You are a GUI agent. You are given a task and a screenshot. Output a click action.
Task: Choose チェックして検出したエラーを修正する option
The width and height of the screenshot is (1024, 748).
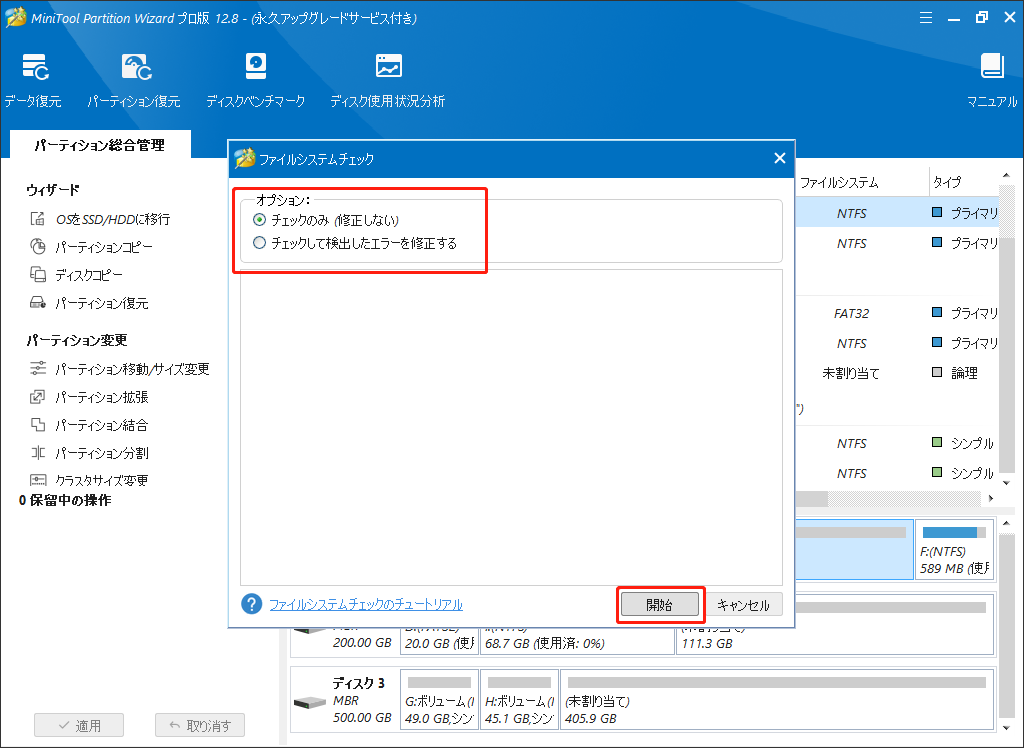(x=260, y=243)
